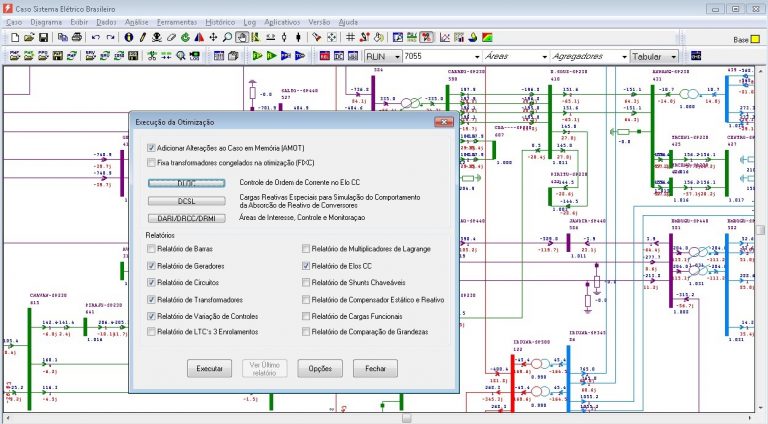Uncheck Adicionar Alterações ao Caso em Memória
The image size is (768, 424).
(x=152, y=147)
